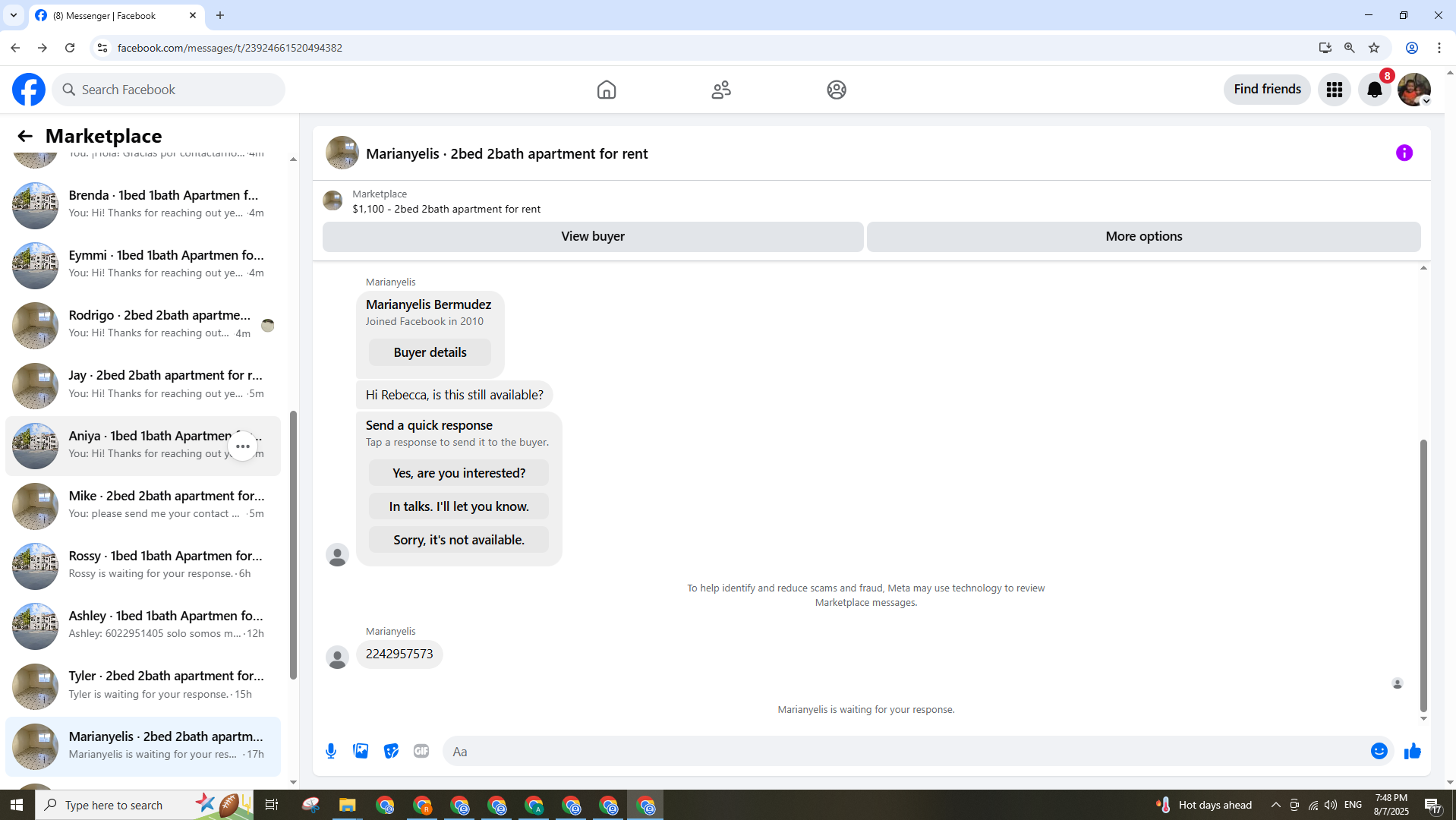This screenshot has height=820, width=1456.
Task: Click the Windows taskbar search box
Action: pos(144,805)
